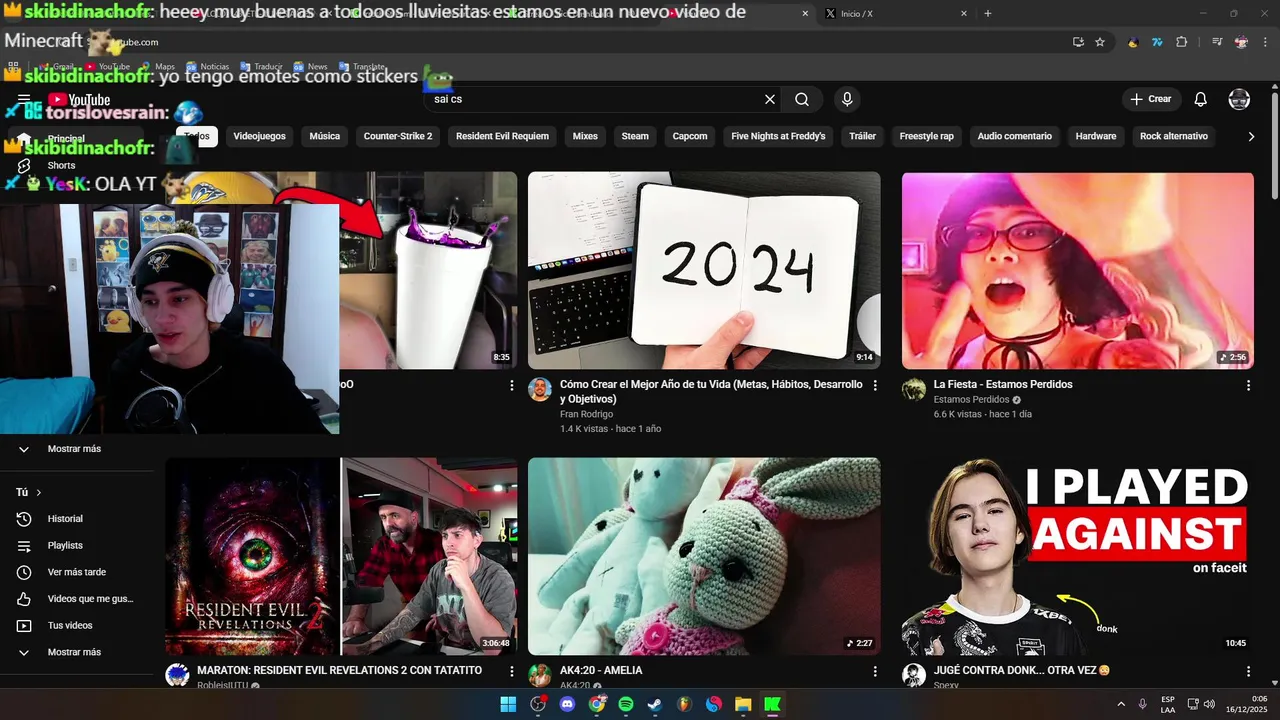Click the Historial icon in sidebar

coord(24,519)
